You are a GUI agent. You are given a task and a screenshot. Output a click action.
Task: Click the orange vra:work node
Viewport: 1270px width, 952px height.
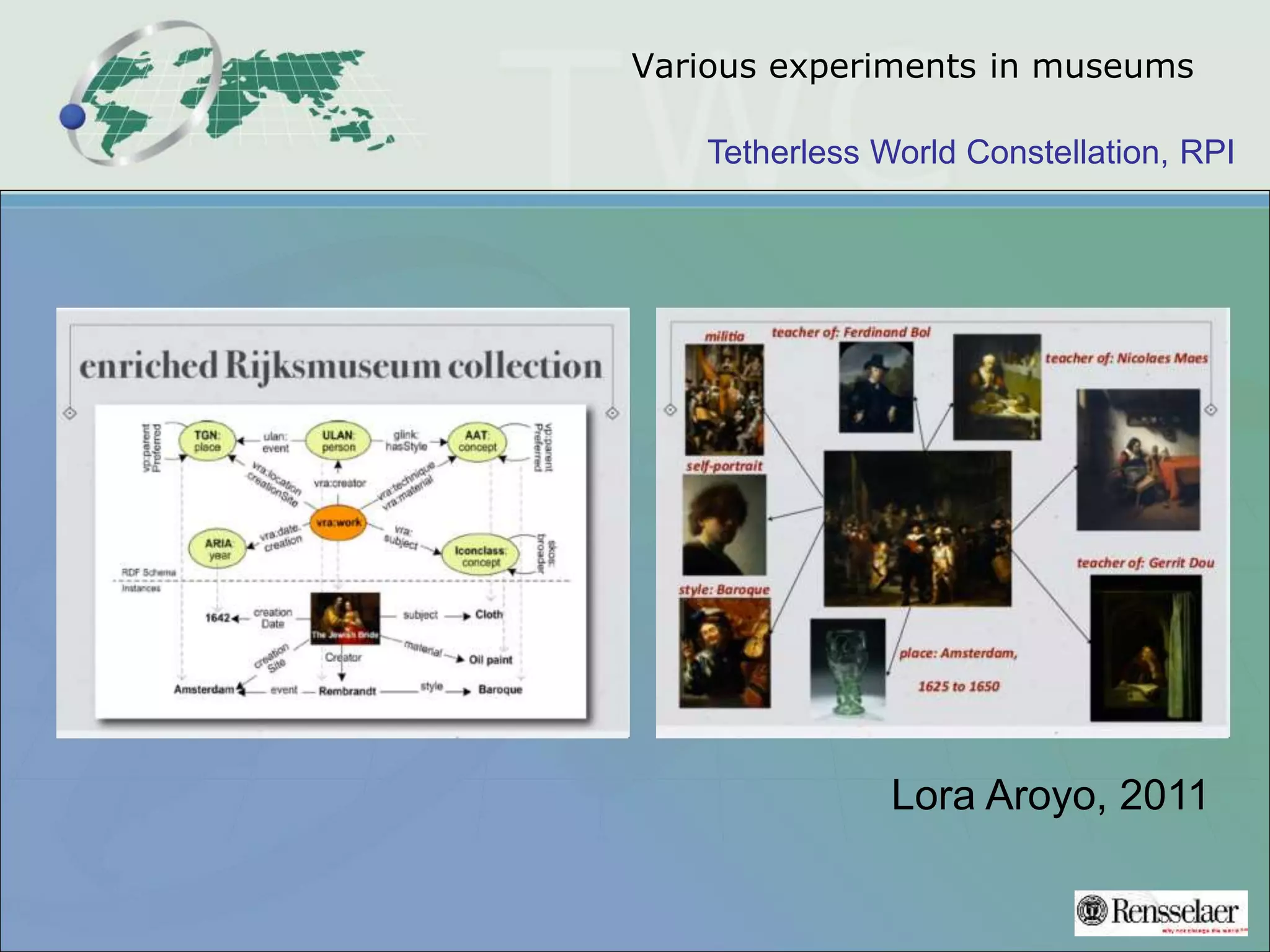click(x=339, y=522)
